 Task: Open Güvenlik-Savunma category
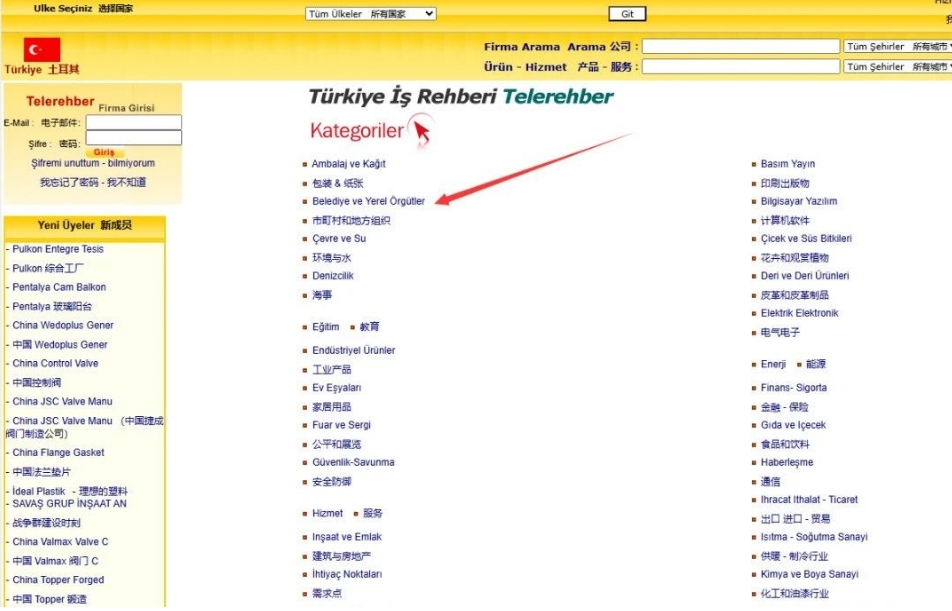point(353,462)
